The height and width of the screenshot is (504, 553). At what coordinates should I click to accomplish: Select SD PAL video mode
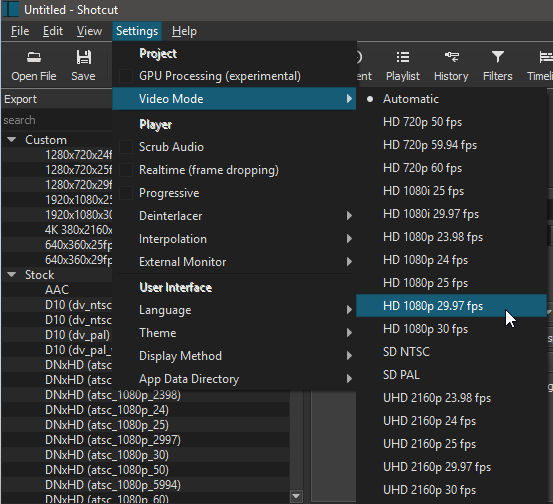(451, 375)
